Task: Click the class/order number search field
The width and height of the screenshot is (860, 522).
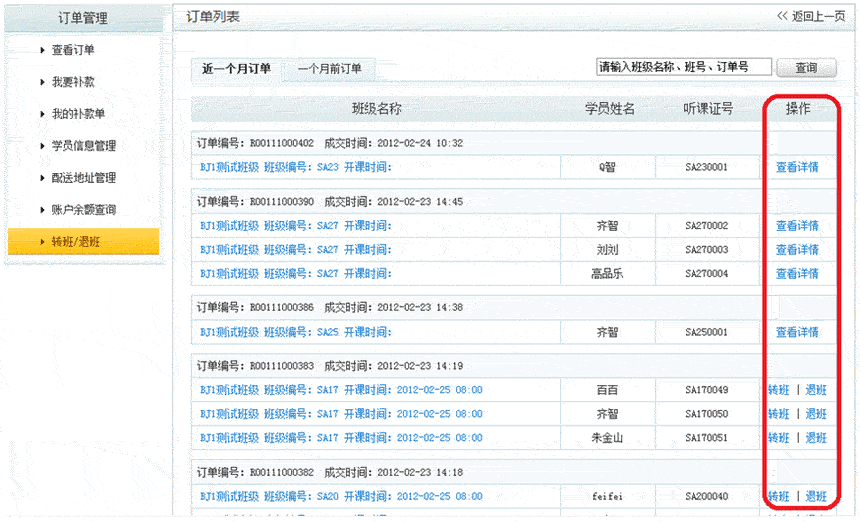Action: (x=683, y=67)
